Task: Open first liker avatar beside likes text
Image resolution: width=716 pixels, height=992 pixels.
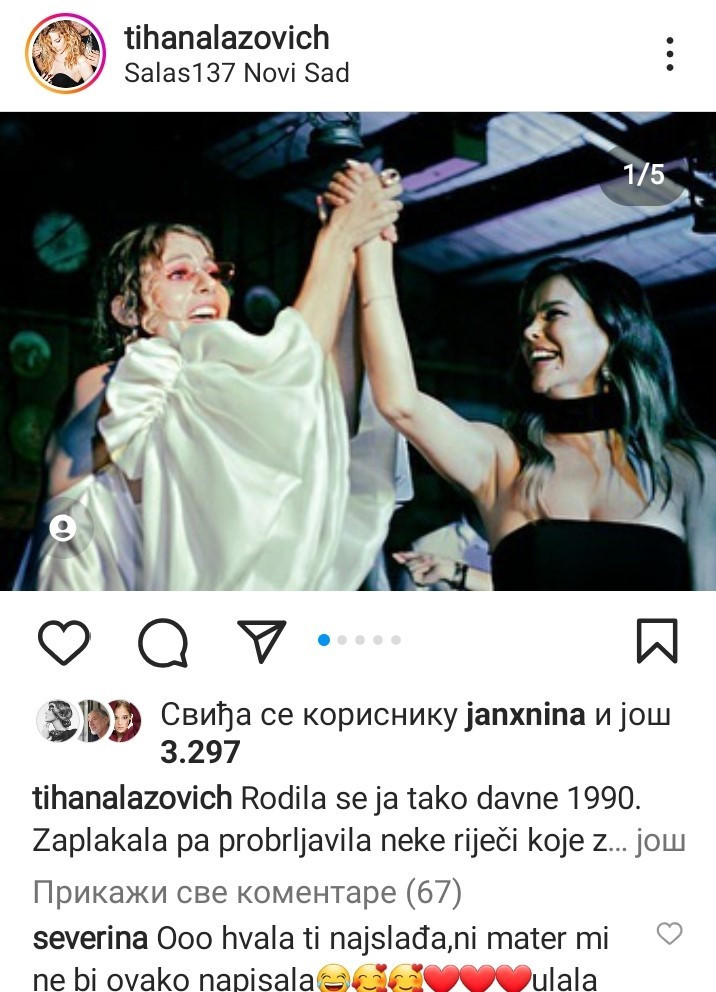Action: point(57,721)
